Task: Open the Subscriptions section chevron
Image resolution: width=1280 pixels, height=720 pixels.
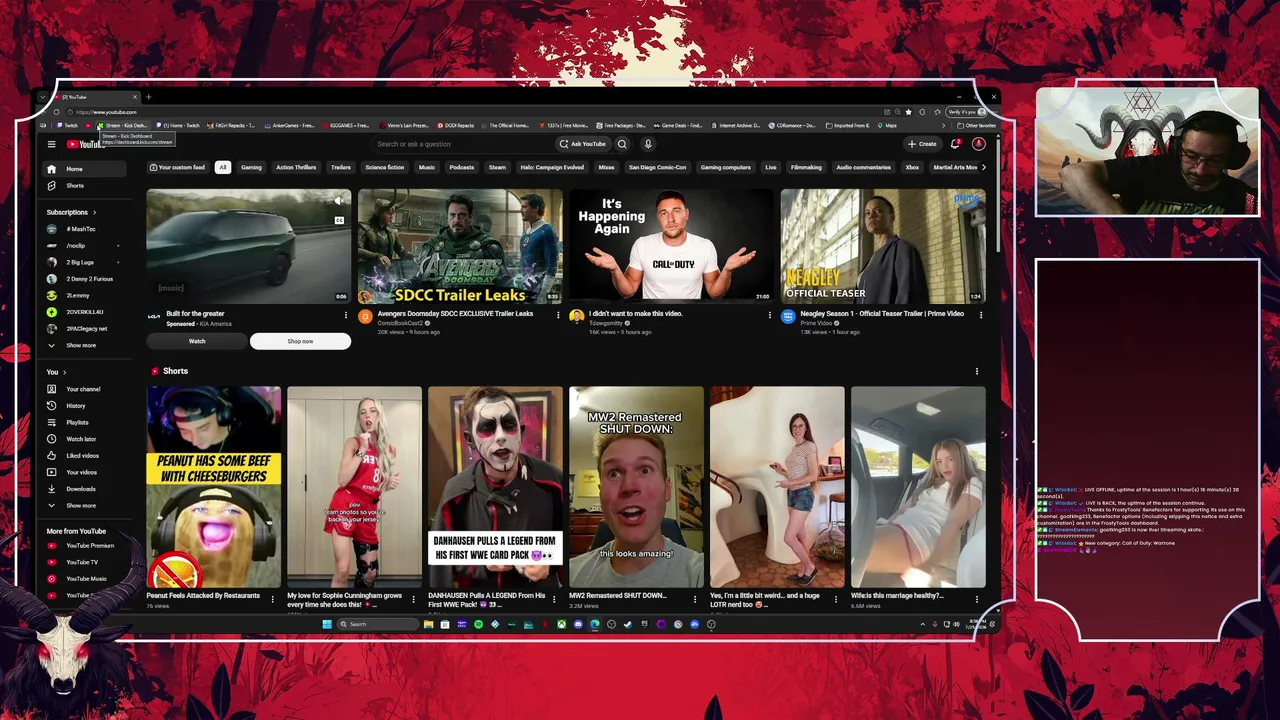Action: [94, 212]
